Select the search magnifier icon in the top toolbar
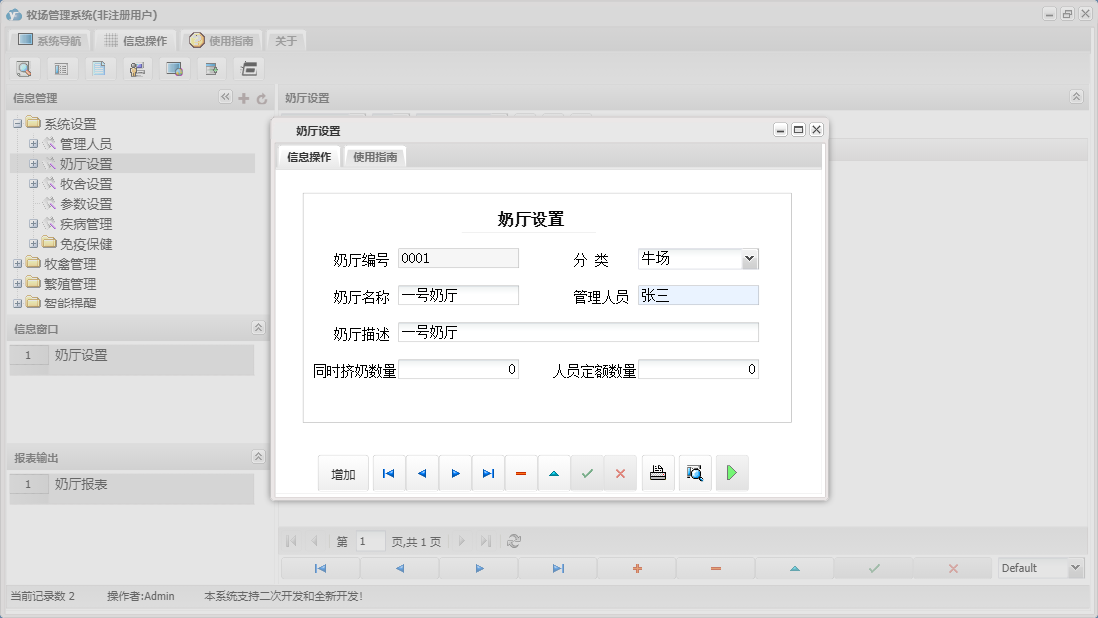Screen dimensions: 1098x618 point(24,68)
